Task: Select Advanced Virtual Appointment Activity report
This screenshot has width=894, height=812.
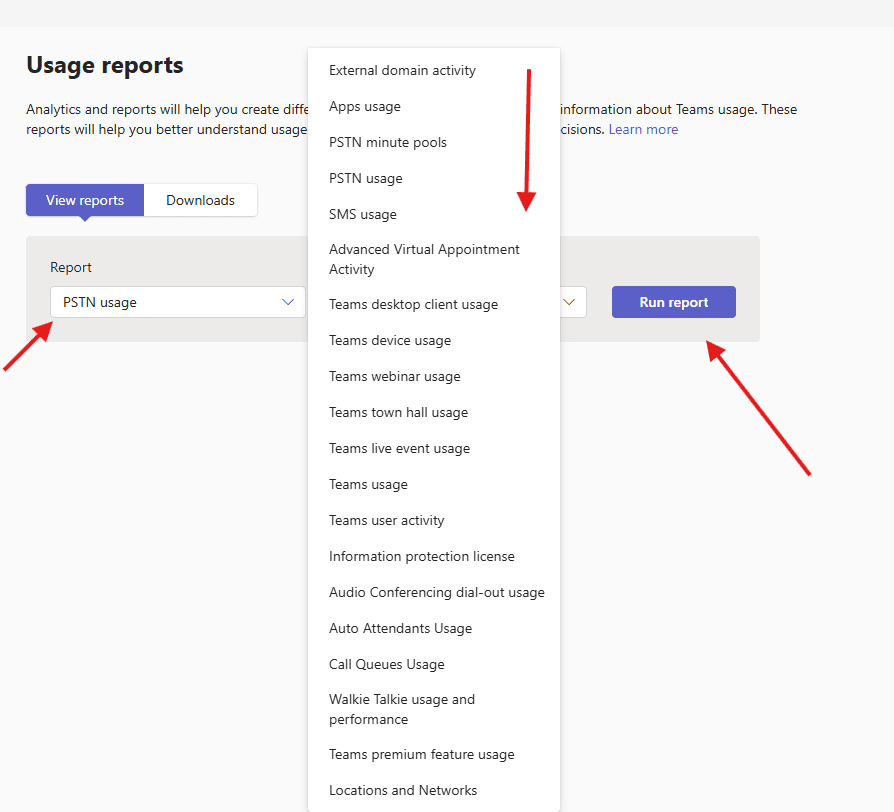Action: 424,259
